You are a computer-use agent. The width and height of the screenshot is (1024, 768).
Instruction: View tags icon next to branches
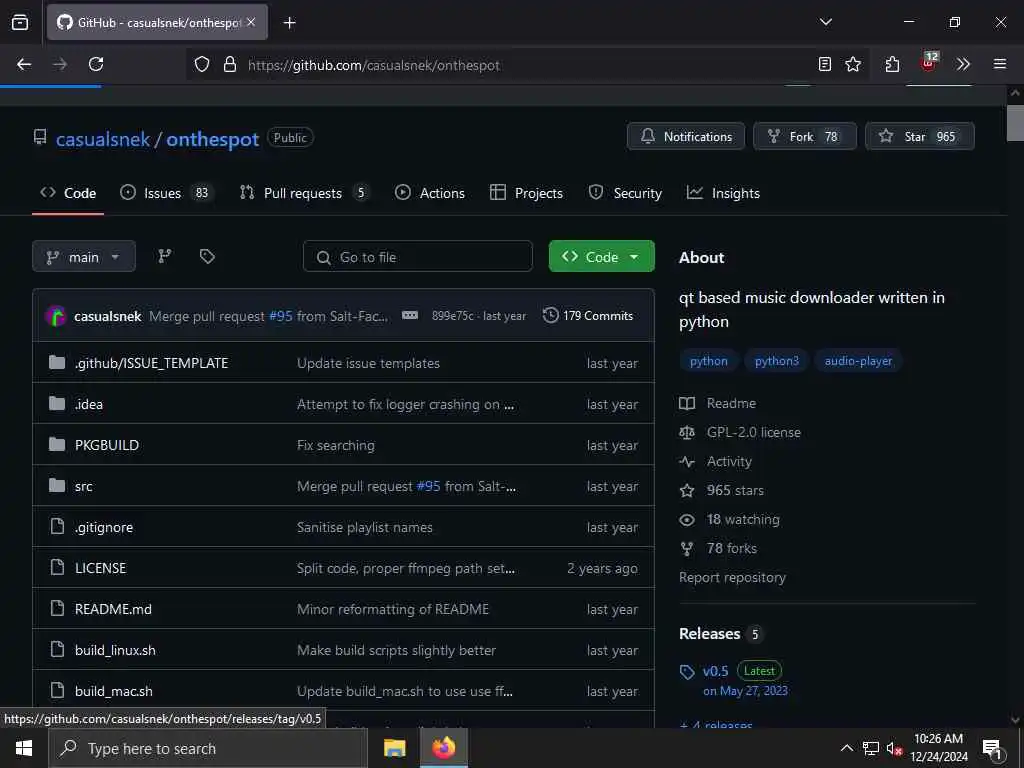[x=207, y=257]
